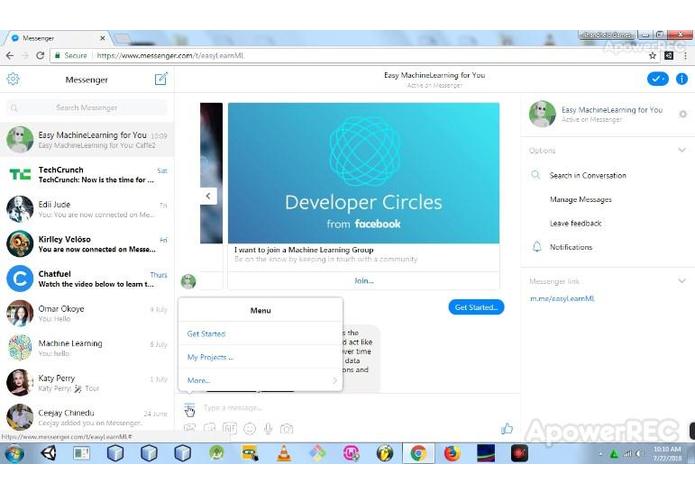This screenshot has width=695, height=494.
Task: Open the GIF picker icon
Action: [230, 428]
